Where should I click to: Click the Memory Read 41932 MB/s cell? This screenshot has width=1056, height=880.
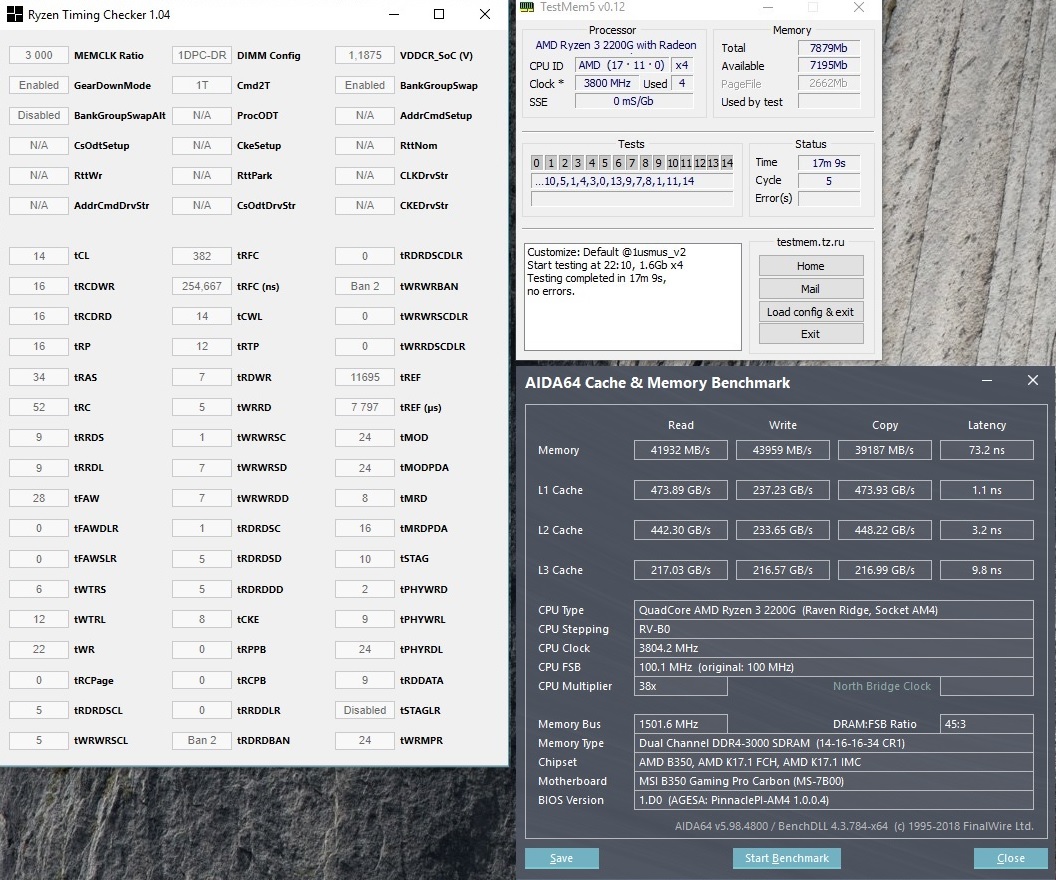coord(680,450)
